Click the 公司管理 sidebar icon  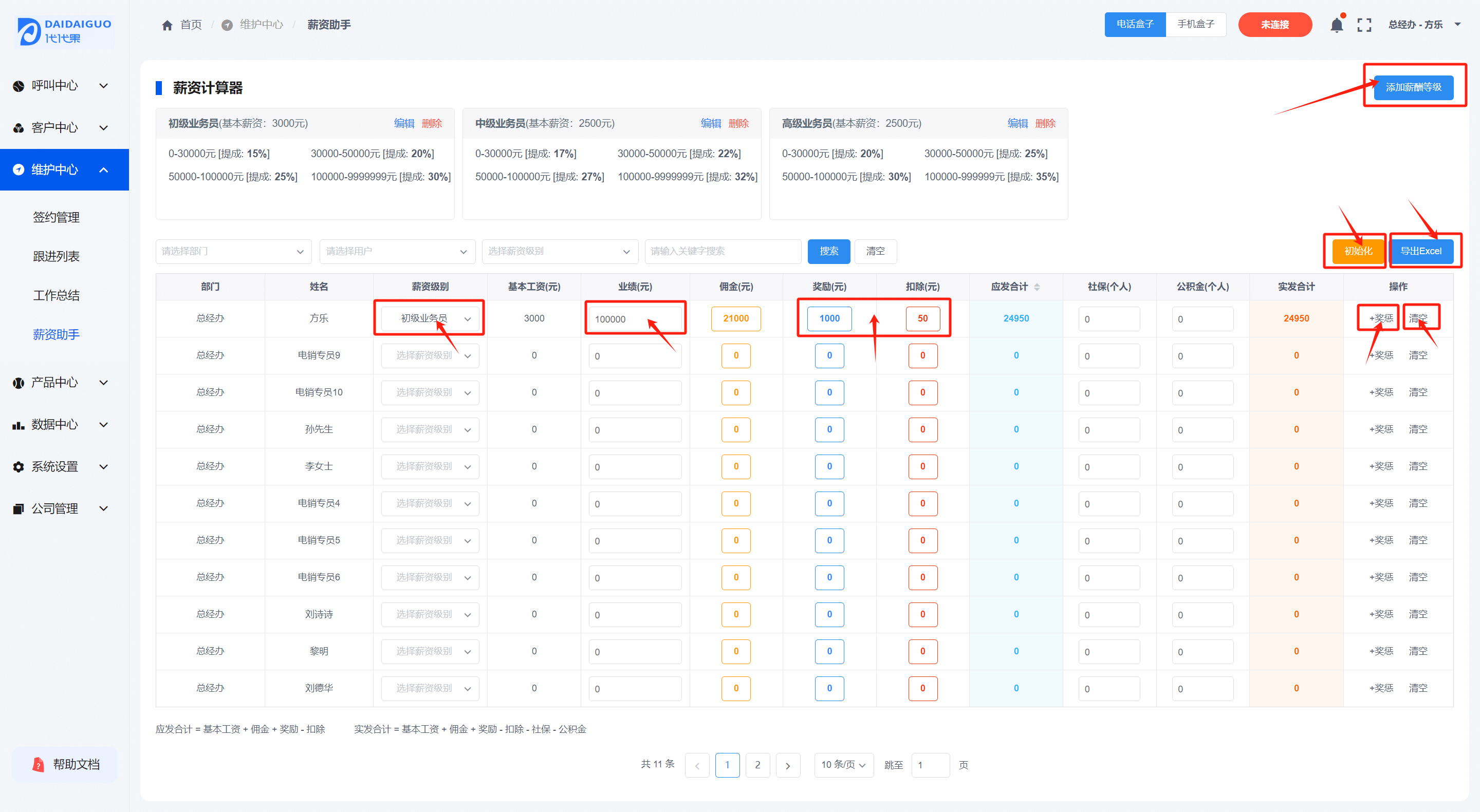[x=18, y=509]
